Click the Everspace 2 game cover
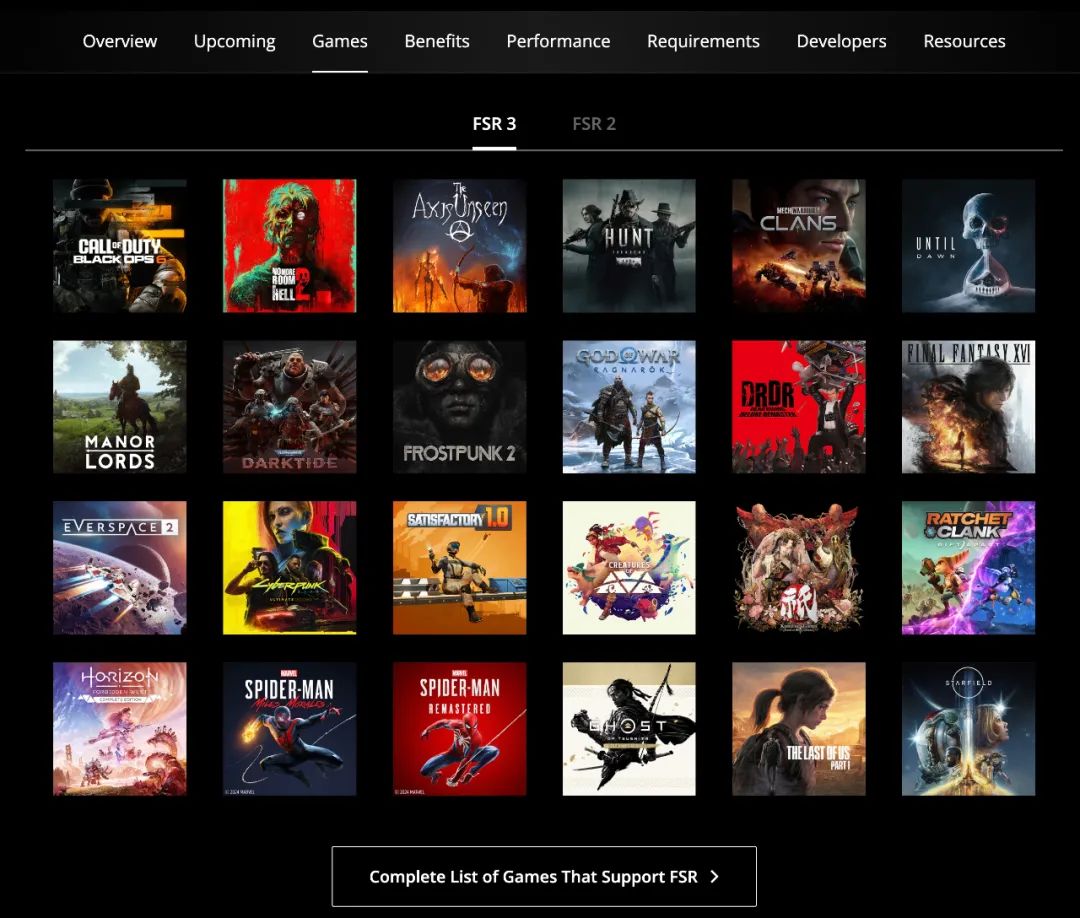The height and width of the screenshot is (918, 1080). tap(120, 567)
